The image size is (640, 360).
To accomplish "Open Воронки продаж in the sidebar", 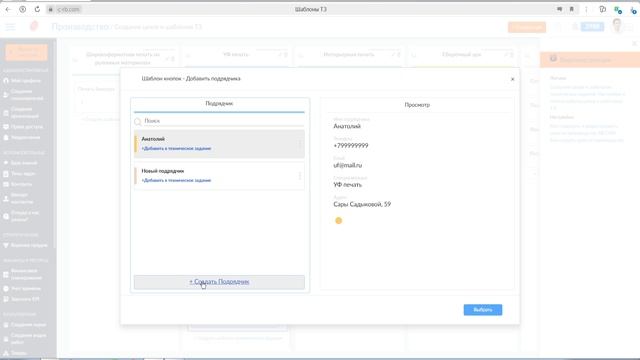I will pyautogui.click(x=29, y=245).
